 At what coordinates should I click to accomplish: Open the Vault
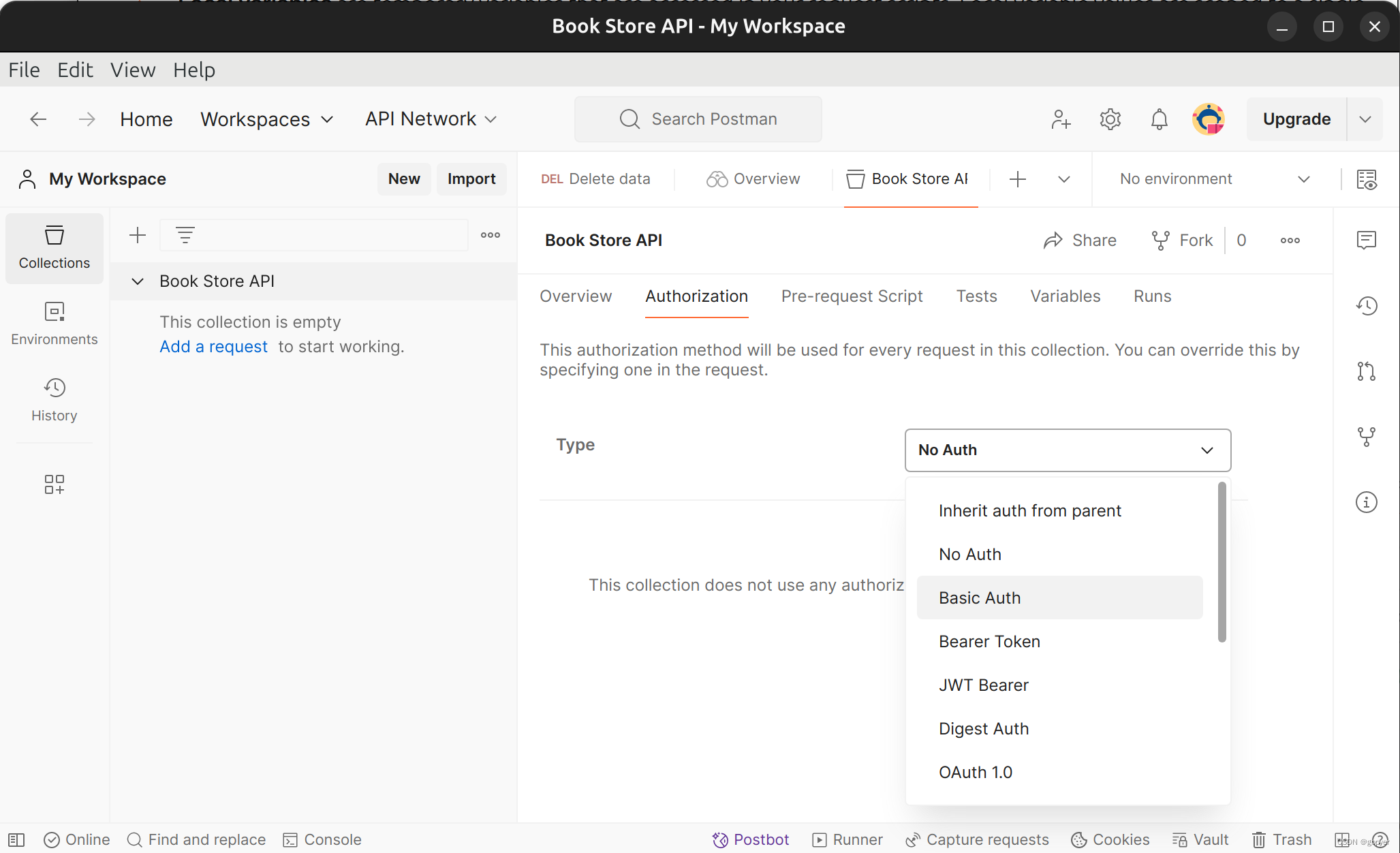click(1200, 839)
